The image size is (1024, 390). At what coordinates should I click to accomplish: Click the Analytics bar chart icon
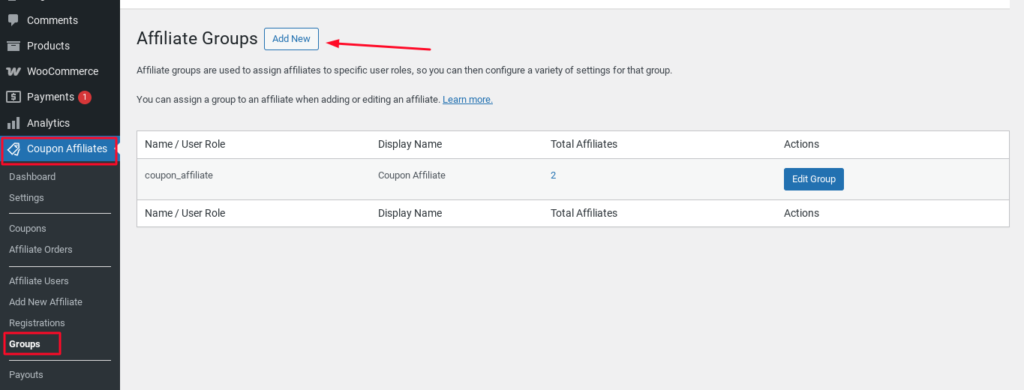(13, 123)
